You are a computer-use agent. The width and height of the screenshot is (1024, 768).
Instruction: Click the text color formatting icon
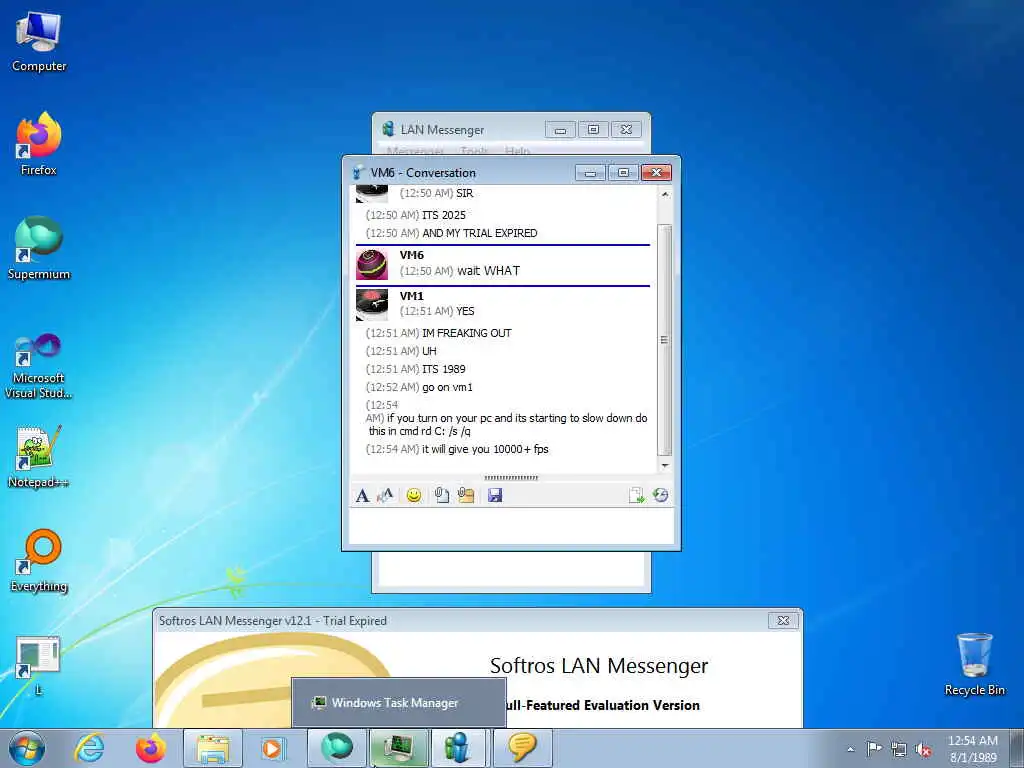tap(385, 495)
